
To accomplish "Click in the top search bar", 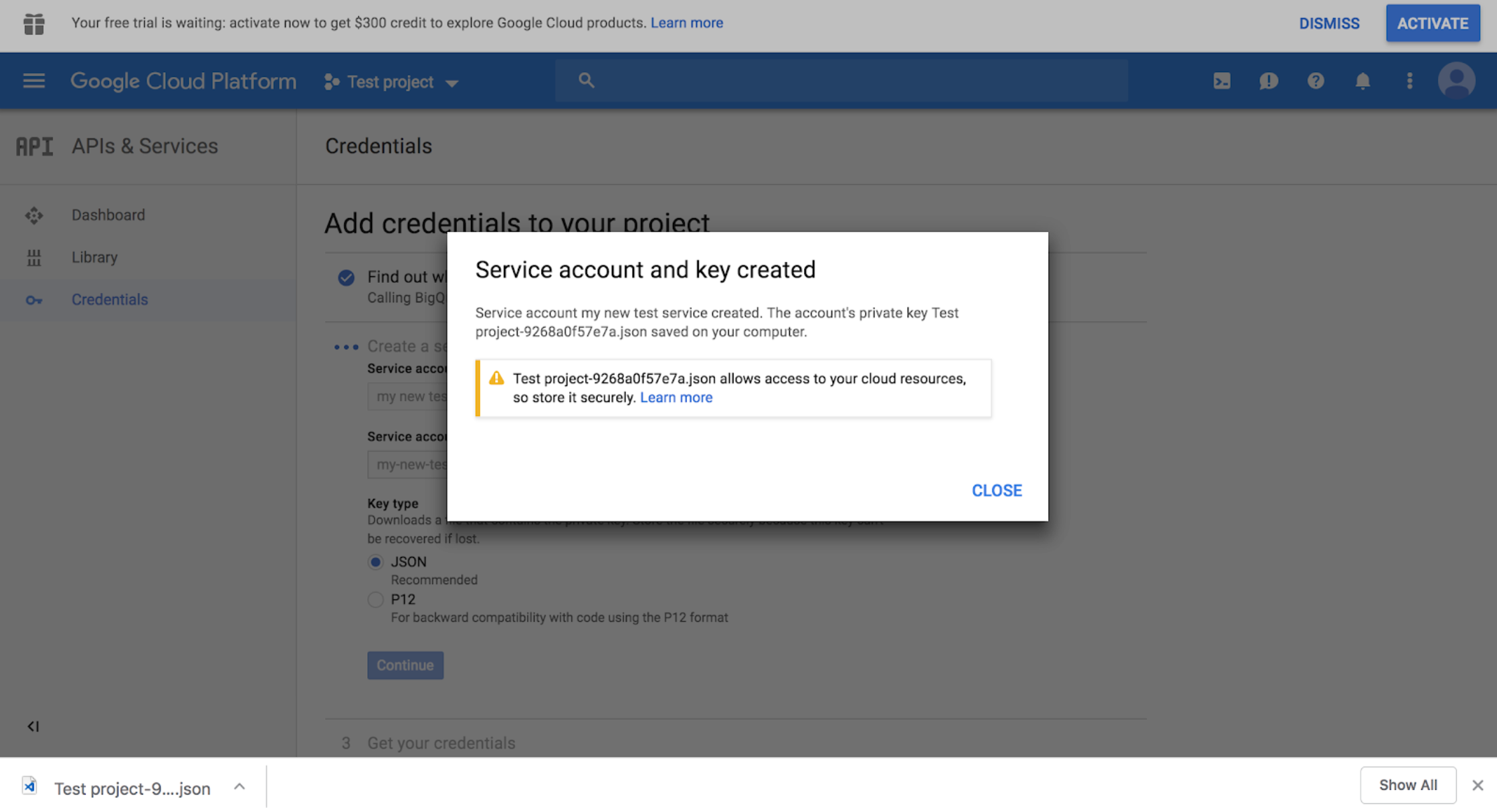I will (x=841, y=81).
